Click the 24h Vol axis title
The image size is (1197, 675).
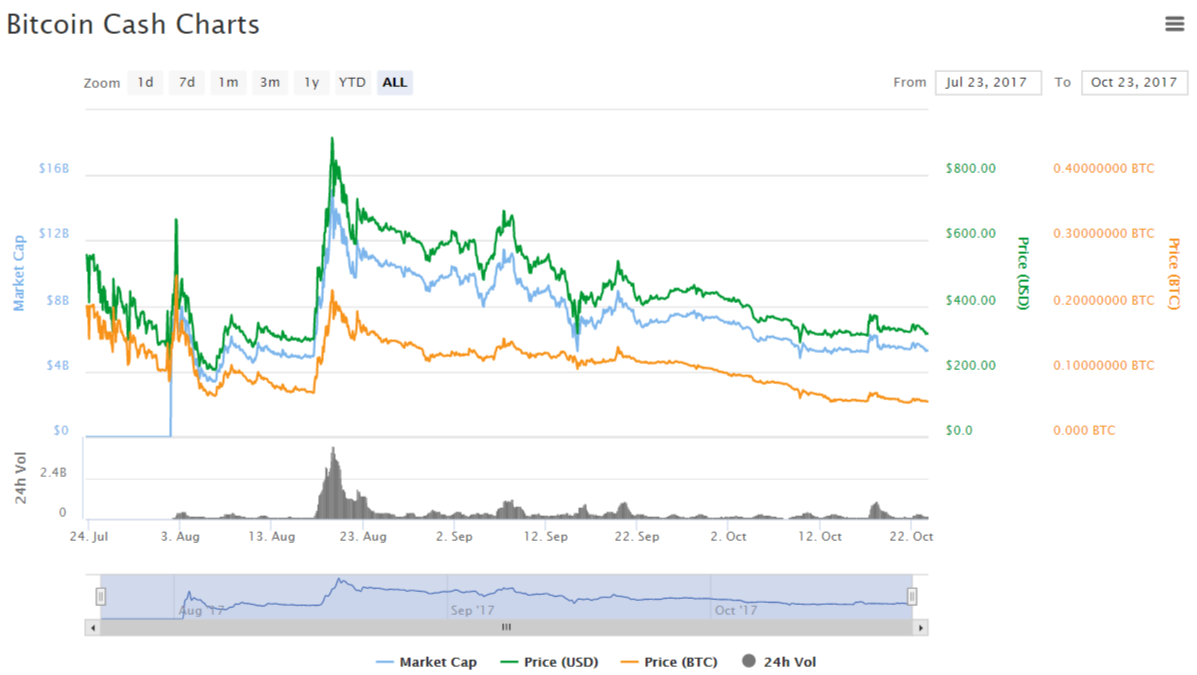[x=21, y=478]
